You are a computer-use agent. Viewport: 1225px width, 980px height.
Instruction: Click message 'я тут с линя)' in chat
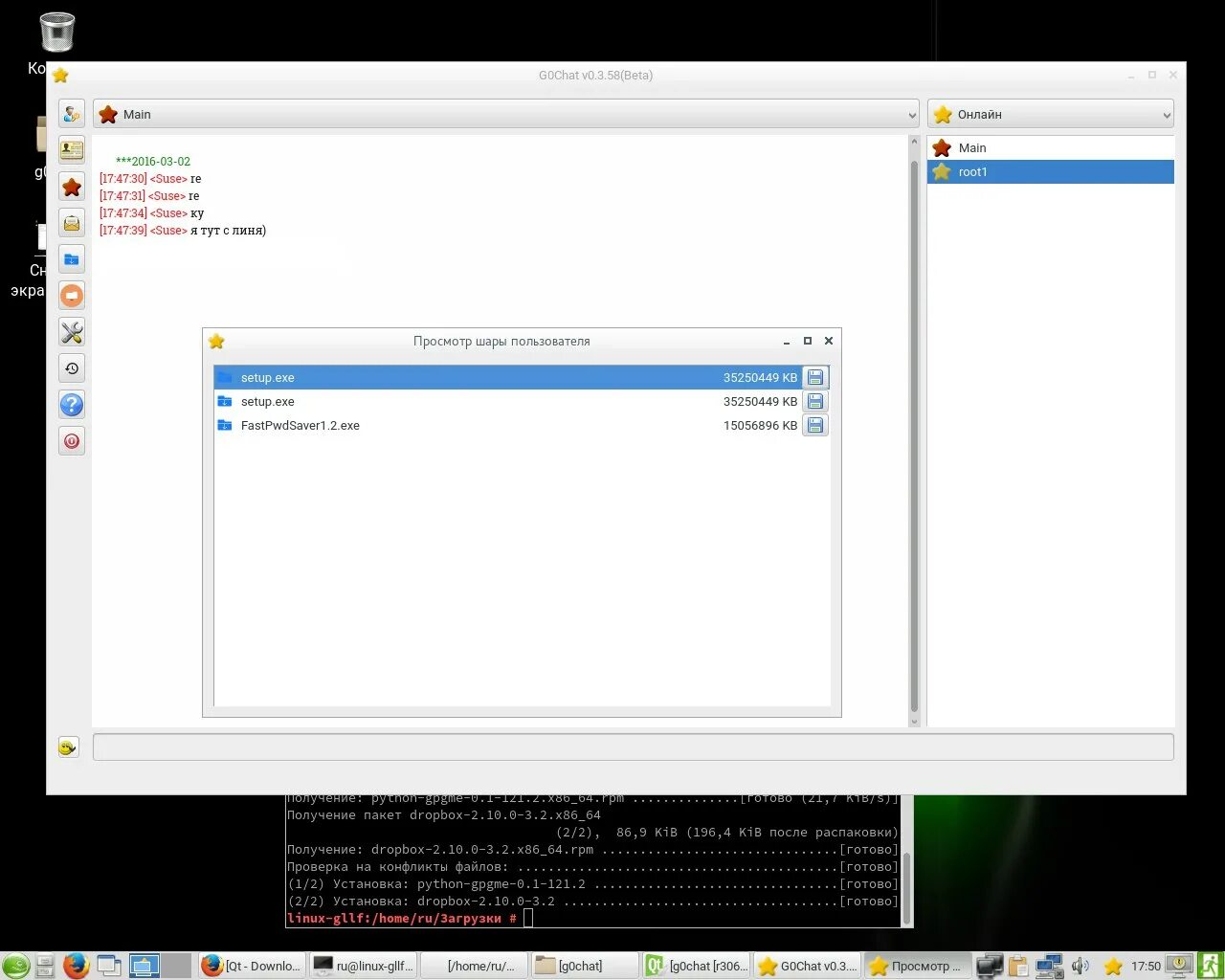click(229, 231)
